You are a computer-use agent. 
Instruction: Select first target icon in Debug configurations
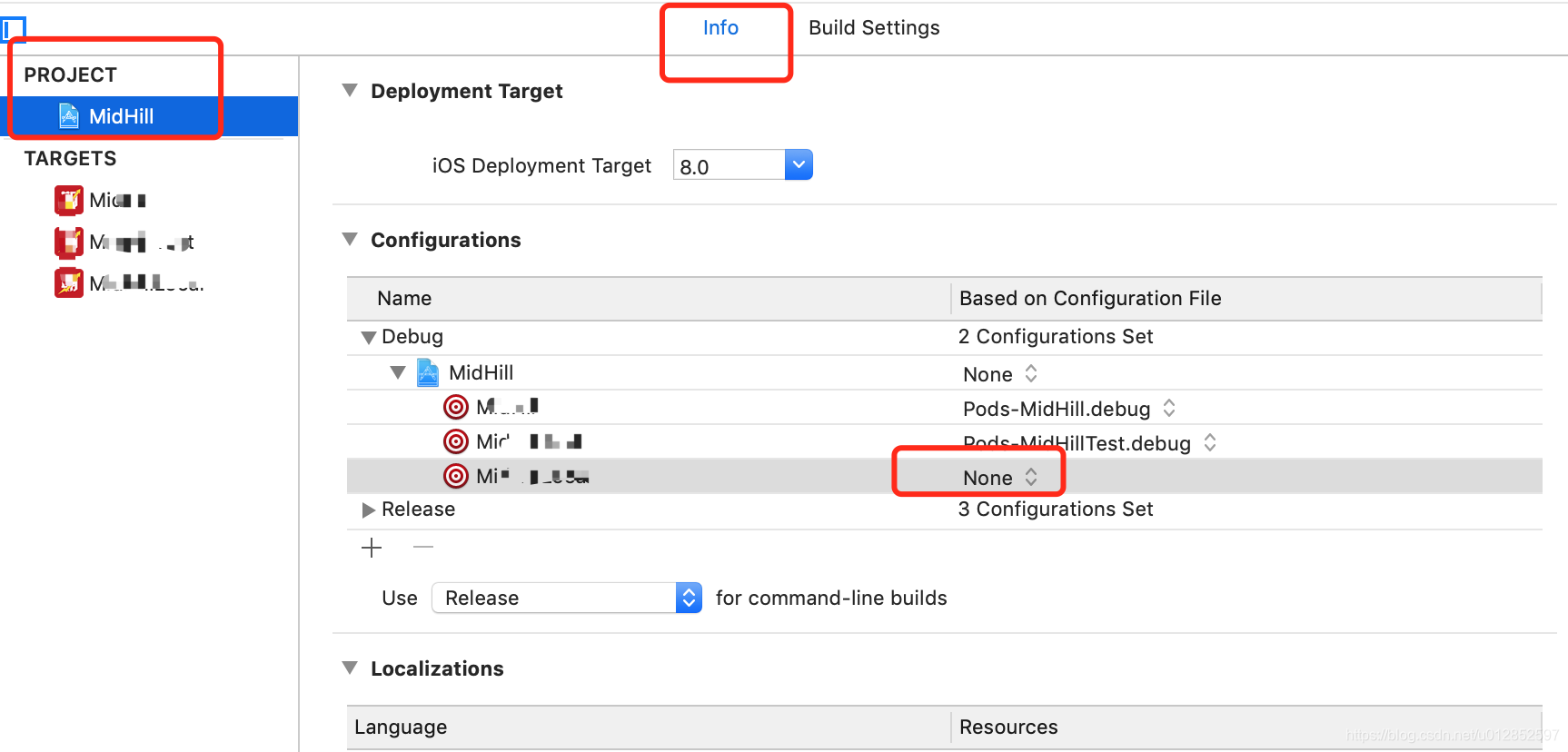tap(456, 407)
